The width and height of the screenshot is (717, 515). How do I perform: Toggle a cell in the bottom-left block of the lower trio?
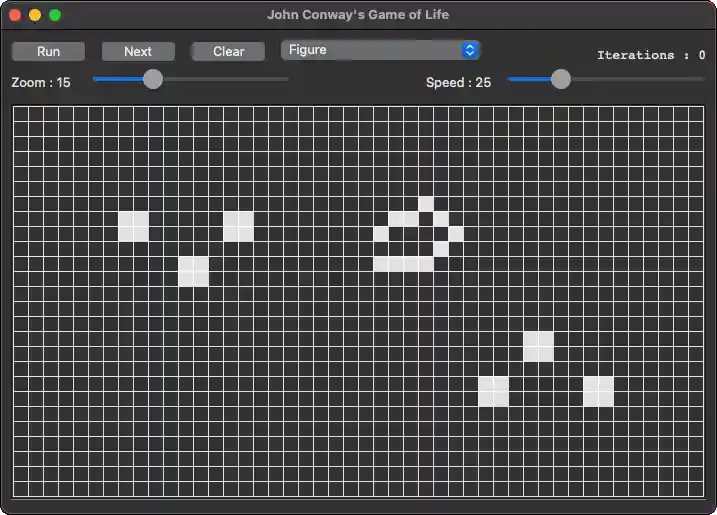(493, 391)
